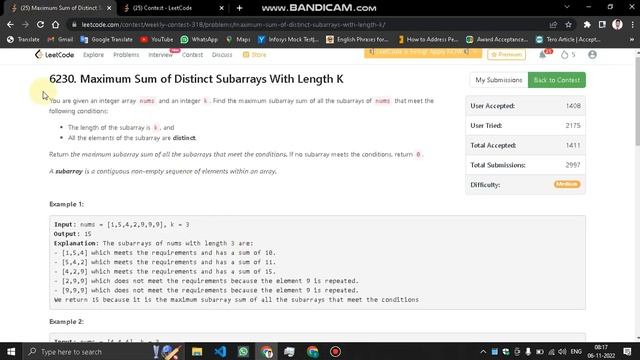
Task: Reload the LeetCode page
Action: pyautogui.click(x=40, y=24)
